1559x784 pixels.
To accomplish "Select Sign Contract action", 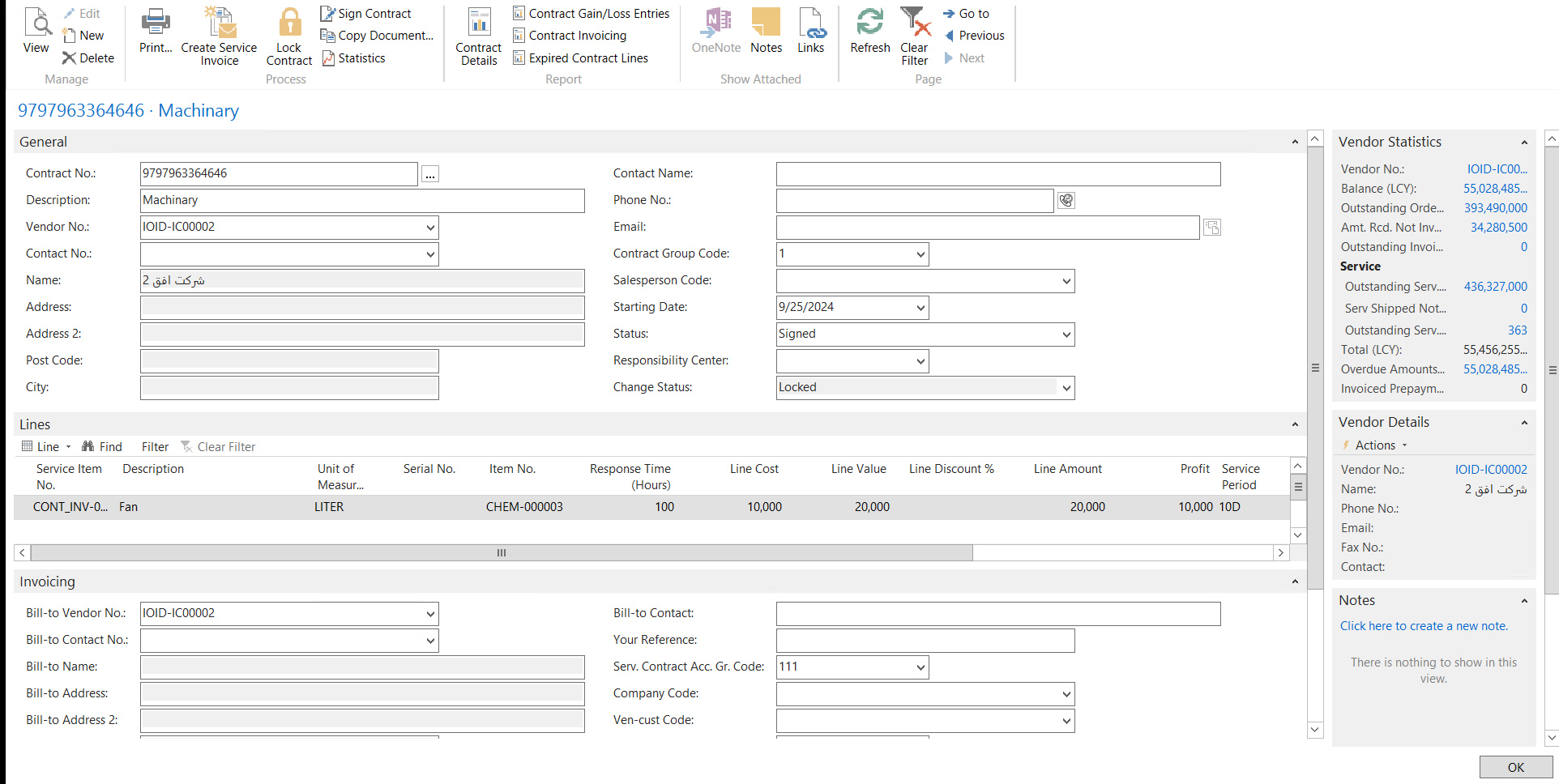I will pos(365,14).
